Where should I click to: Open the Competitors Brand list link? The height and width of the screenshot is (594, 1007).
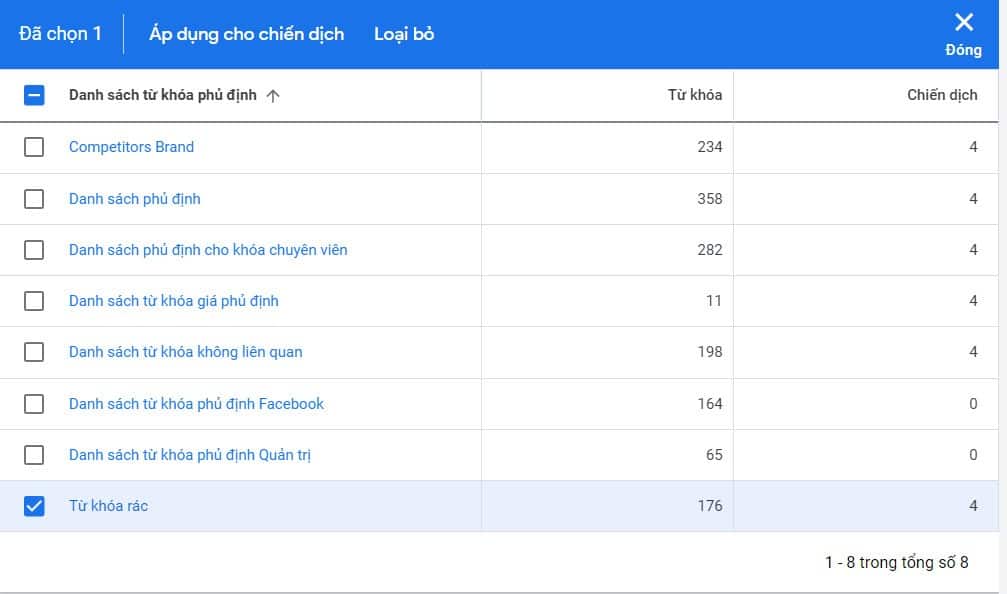click(131, 147)
